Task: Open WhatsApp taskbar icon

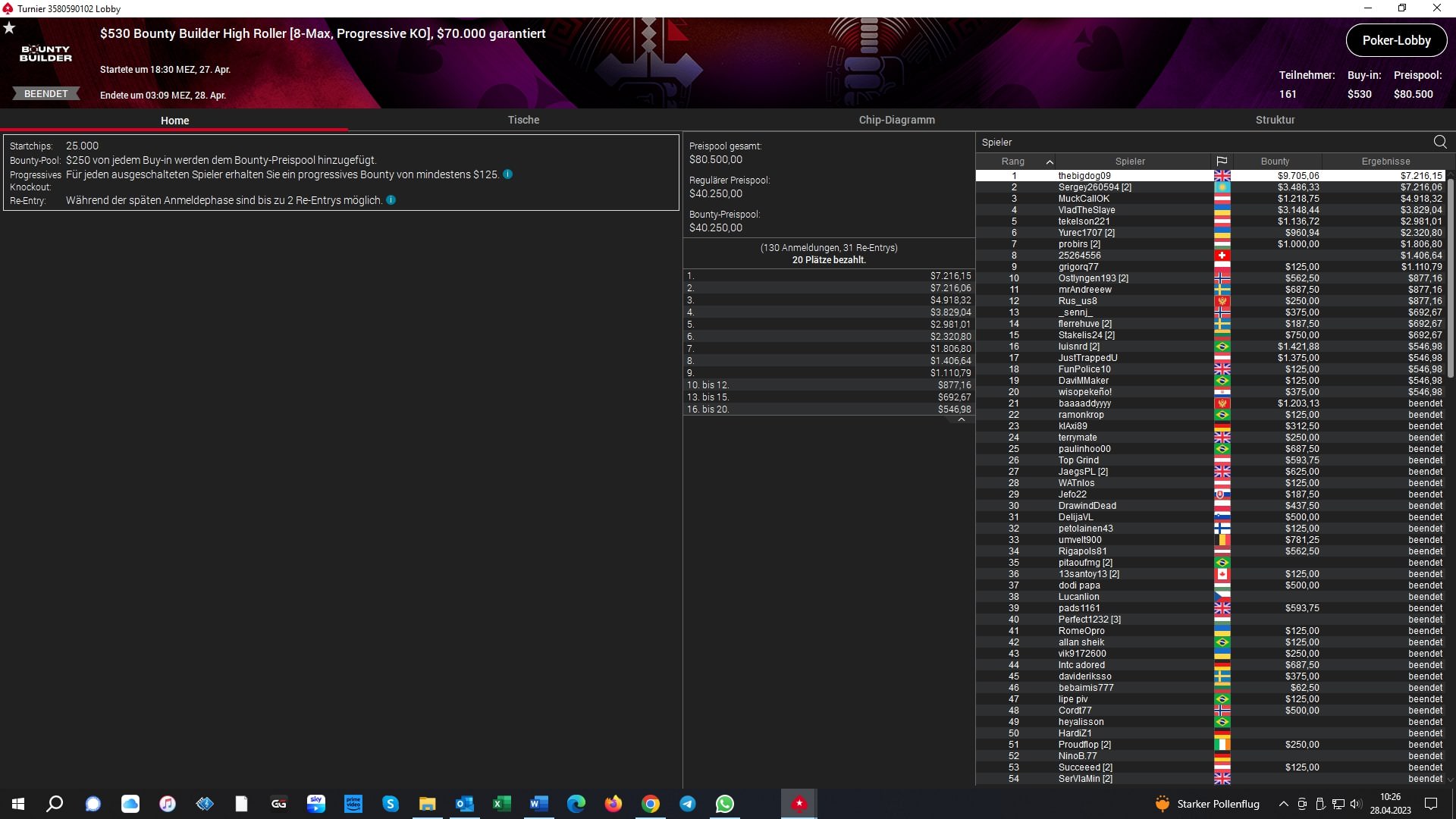Action: click(725, 804)
